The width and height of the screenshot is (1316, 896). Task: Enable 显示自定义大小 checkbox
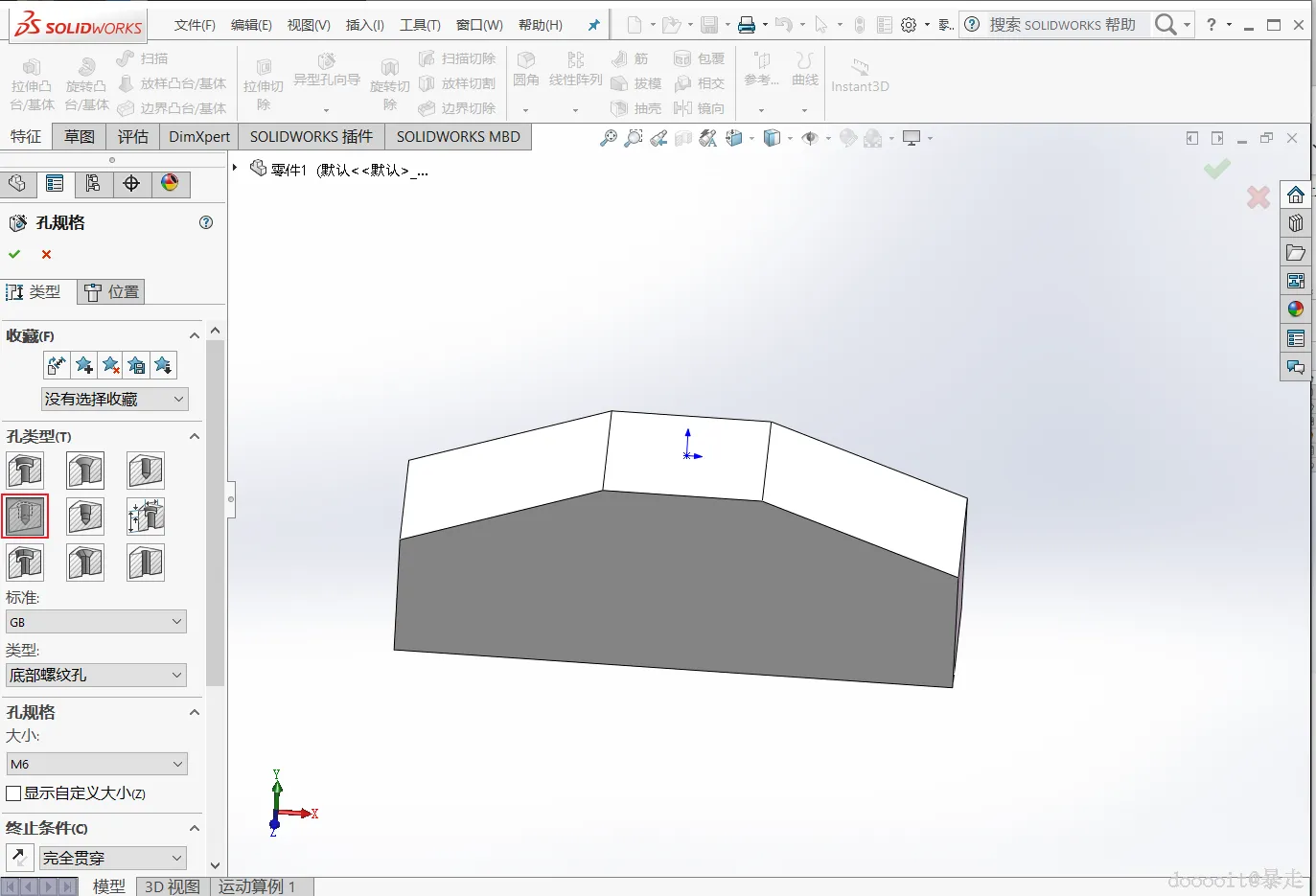[x=14, y=793]
